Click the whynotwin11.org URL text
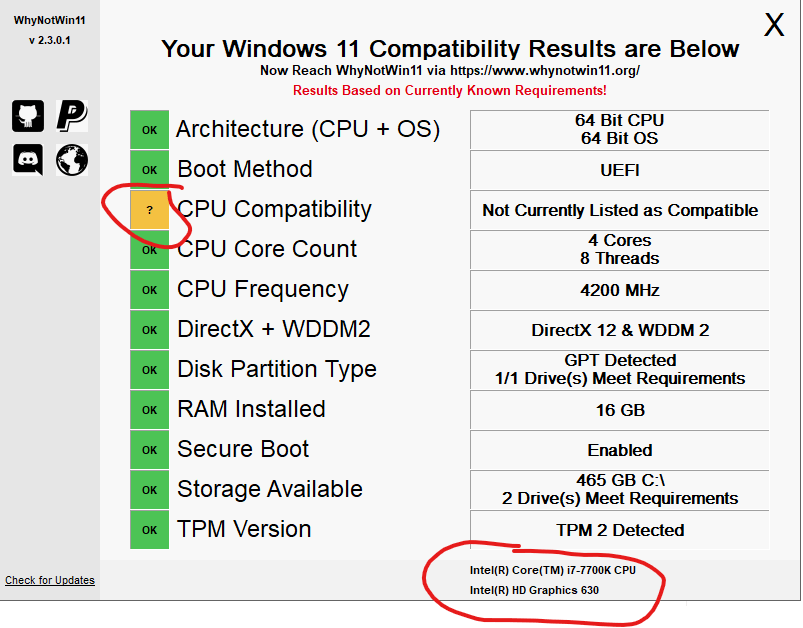 (x=545, y=70)
